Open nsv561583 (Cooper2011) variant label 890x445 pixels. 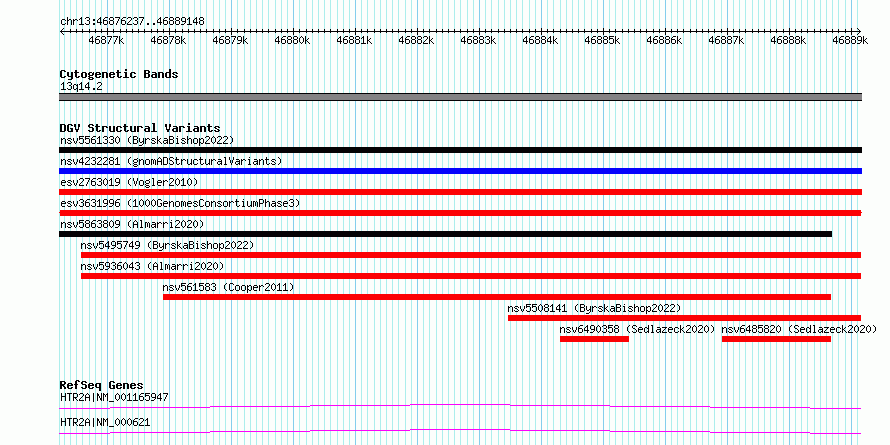[x=229, y=287]
